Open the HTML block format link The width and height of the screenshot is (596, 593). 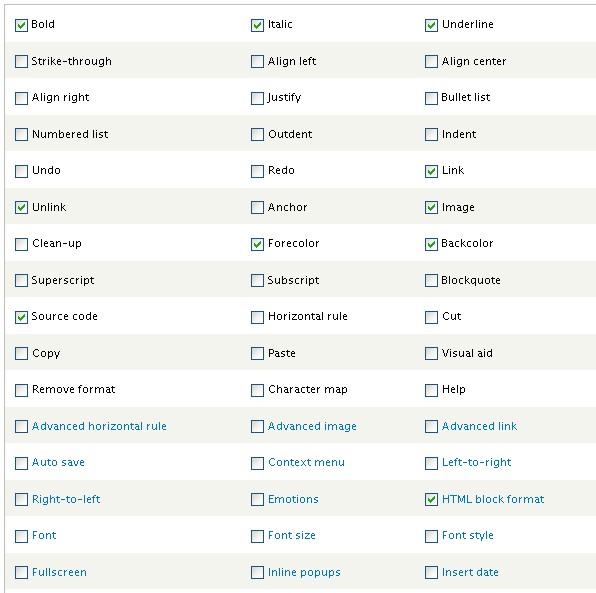pyautogui.click(x=493, y=499)
